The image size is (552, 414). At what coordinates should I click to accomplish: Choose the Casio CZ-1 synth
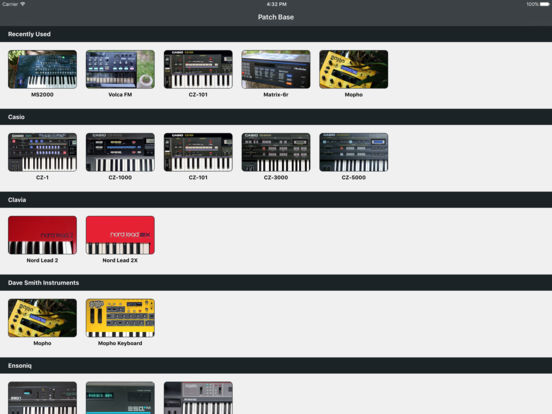pos(42,152)
